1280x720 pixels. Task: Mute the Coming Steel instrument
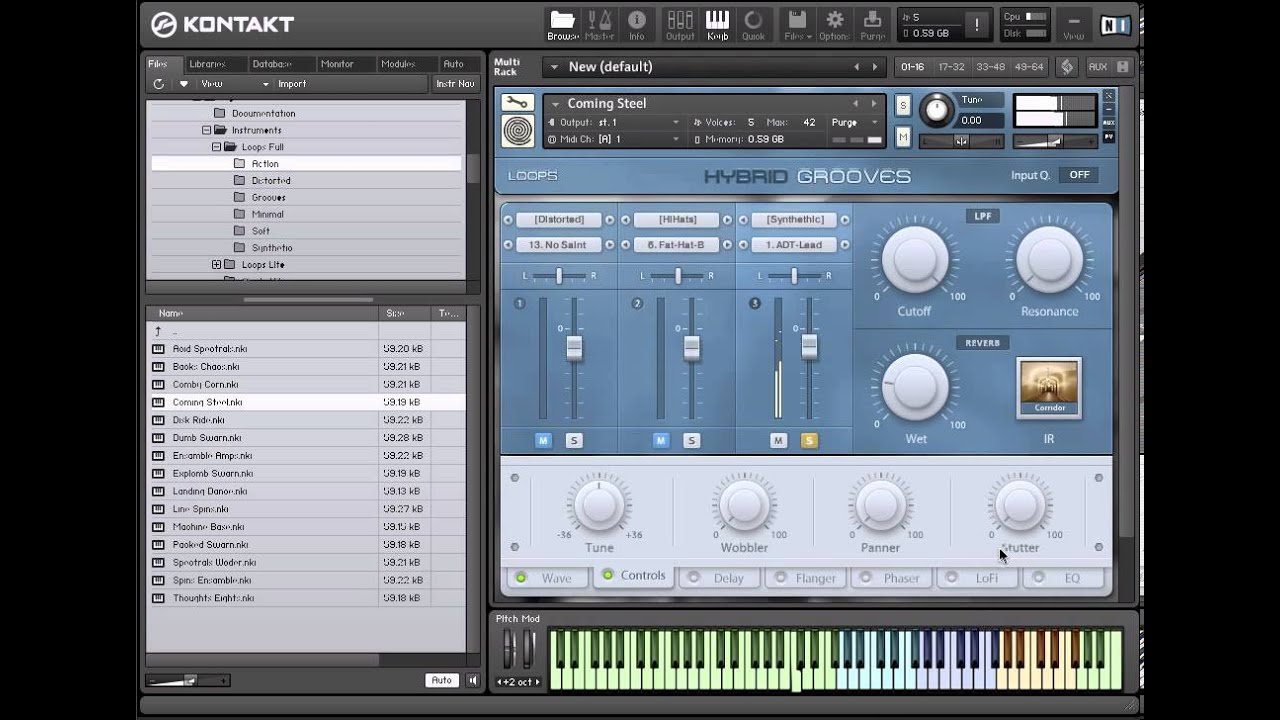pyautogui.click(x=903, y=137)
